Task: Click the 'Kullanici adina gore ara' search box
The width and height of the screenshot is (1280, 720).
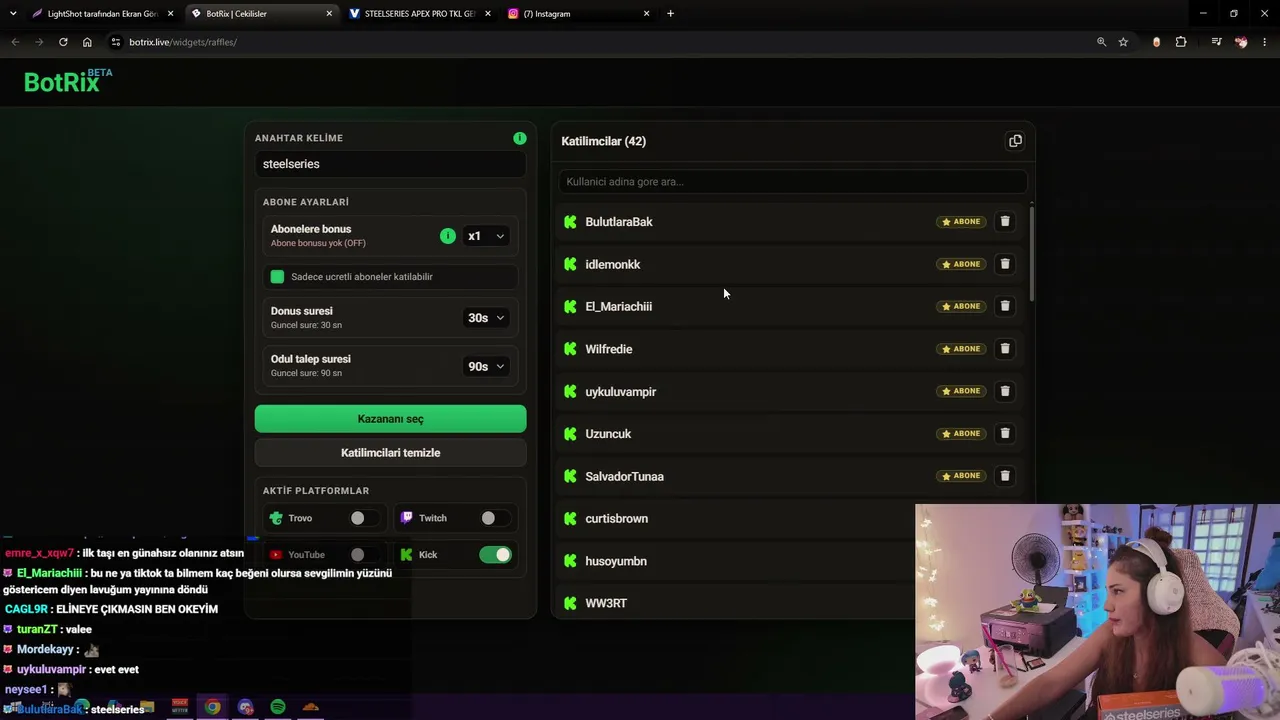Action: [793, 182]
